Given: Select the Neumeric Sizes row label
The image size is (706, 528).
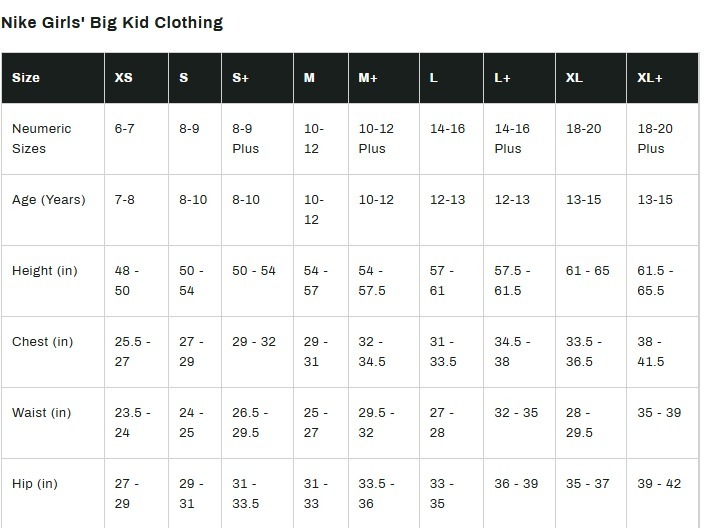Looking at the screenshot, I should click(x=44, y=139).
